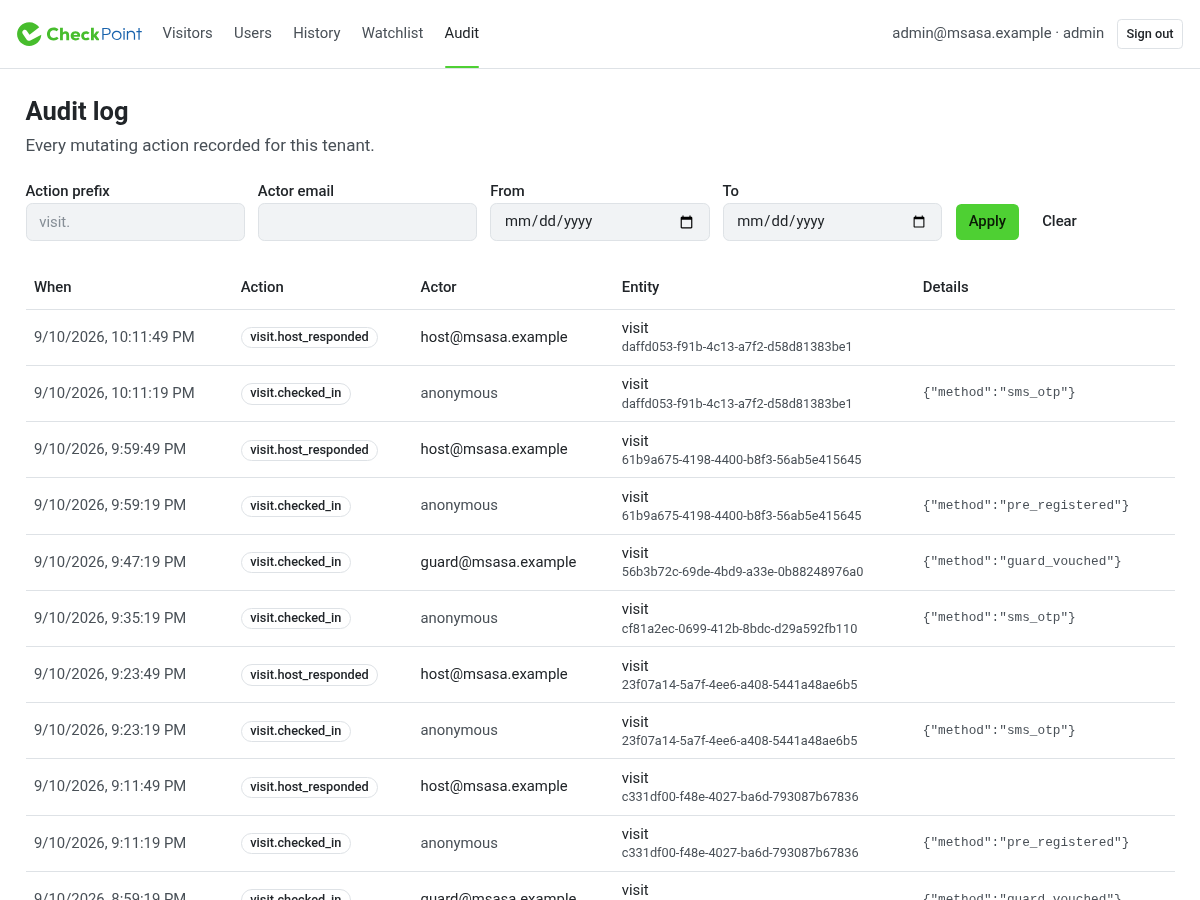Click visit.host_responded badge in 9:11:49 PM row
The image size is (1200, 900).
[x=309, y=787]
